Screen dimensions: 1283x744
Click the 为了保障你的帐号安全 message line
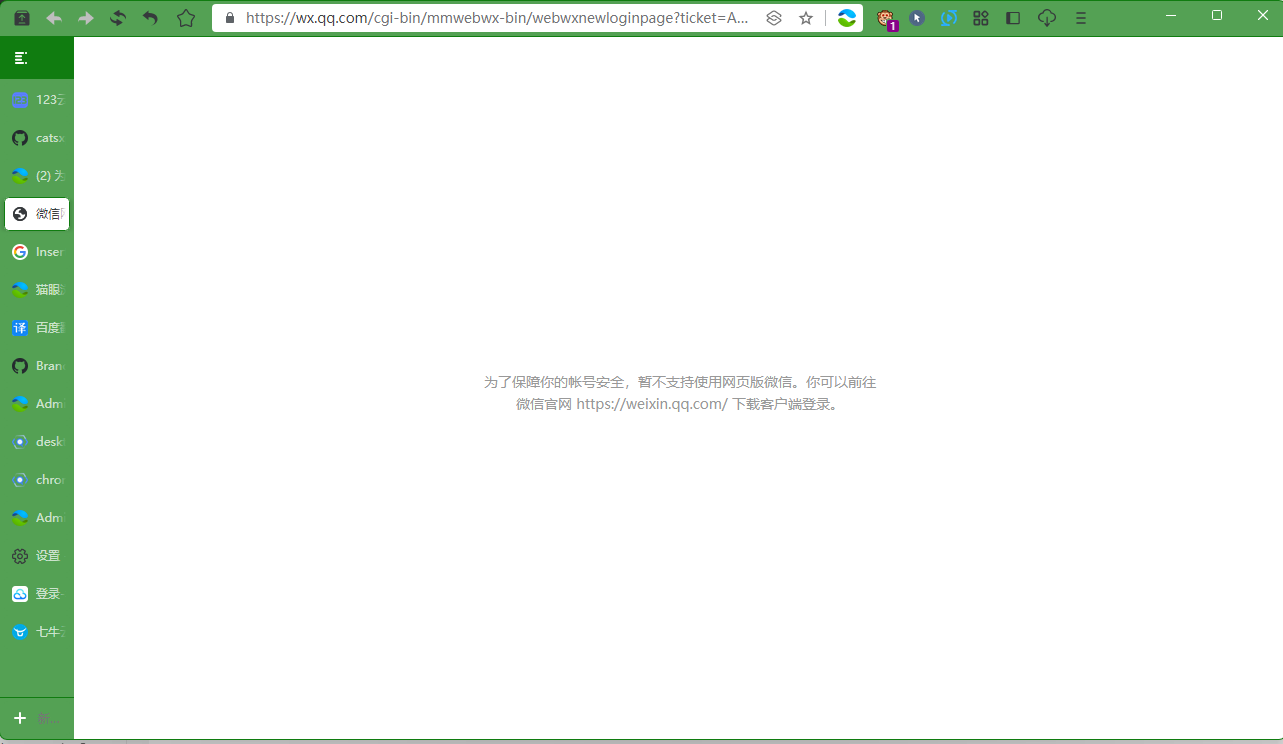click(x=680, y=382)
